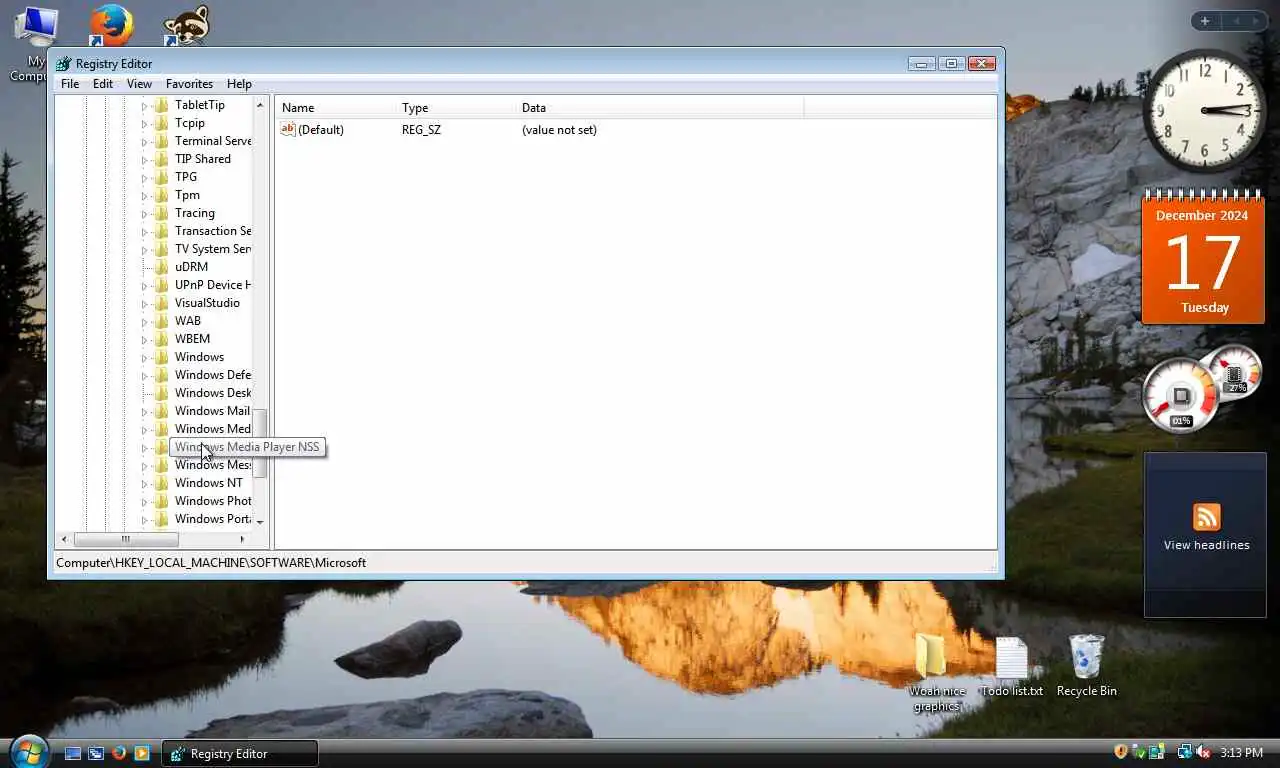Expand the Transaction Server key
Image resolution: width=1280 pixels, height=768 pixels.
coord(144,231)
